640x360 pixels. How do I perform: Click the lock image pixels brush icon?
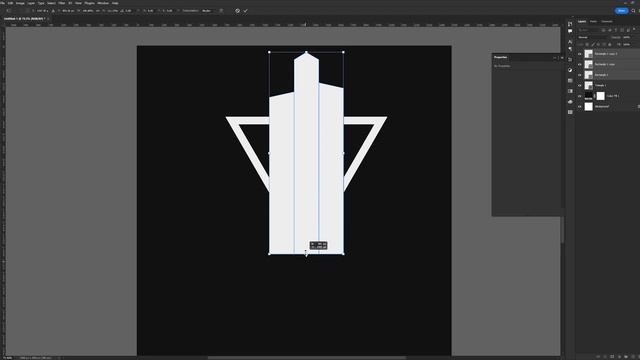(593, 44)
